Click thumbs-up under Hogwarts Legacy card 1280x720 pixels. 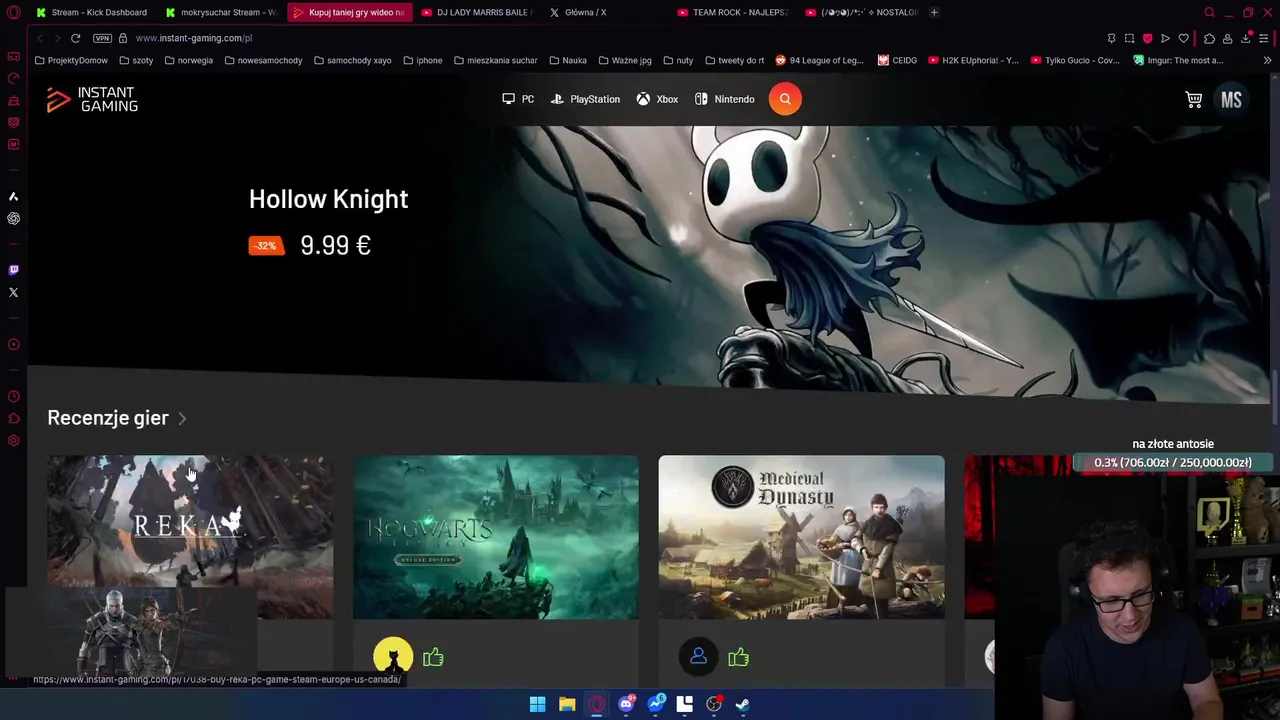(x=433, y=657)
